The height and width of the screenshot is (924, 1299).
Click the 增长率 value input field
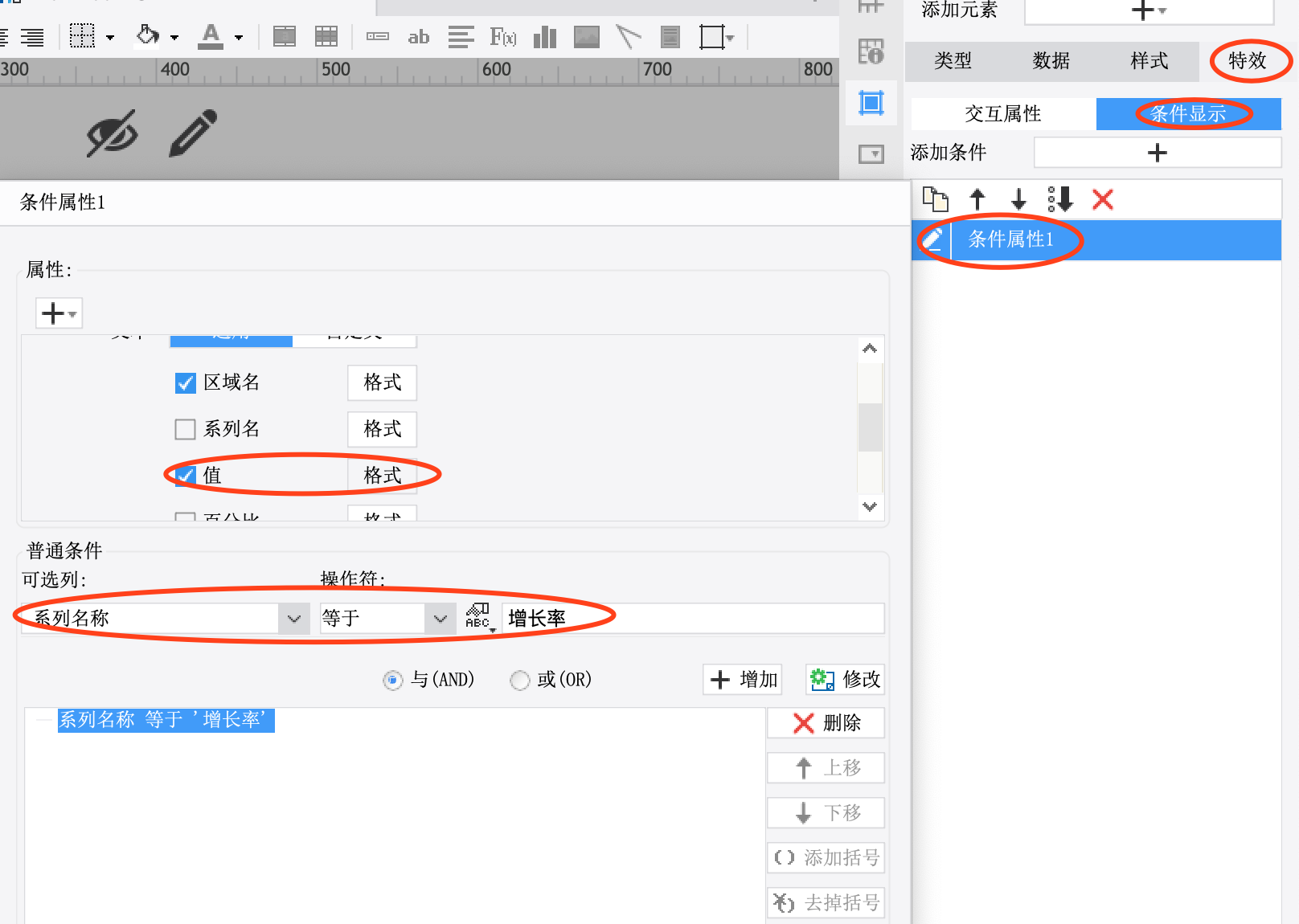coord(693,618)
